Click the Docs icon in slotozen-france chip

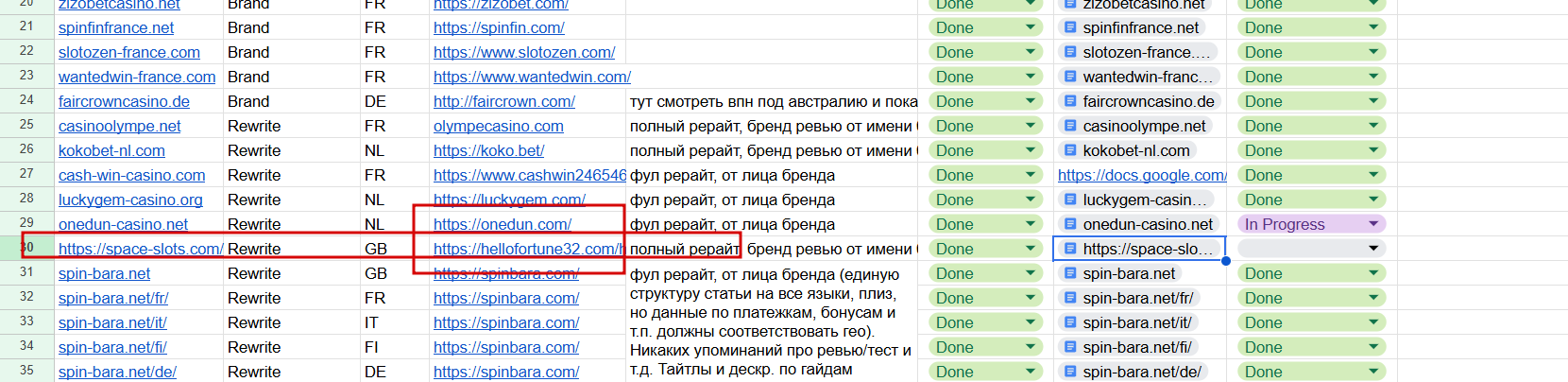coord(1070,52)
